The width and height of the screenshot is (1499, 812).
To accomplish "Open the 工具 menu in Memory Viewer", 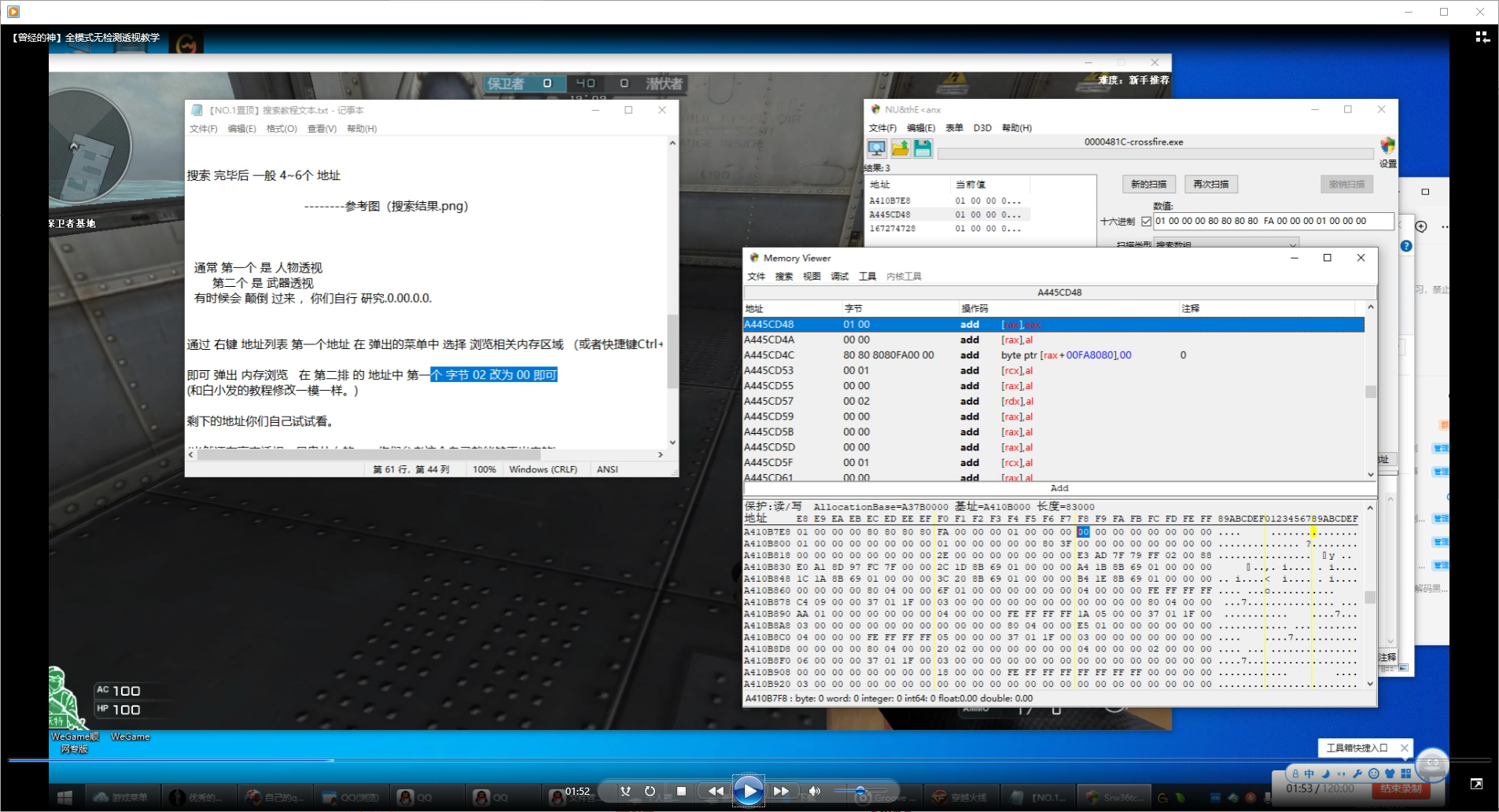I will click(867, 277).
